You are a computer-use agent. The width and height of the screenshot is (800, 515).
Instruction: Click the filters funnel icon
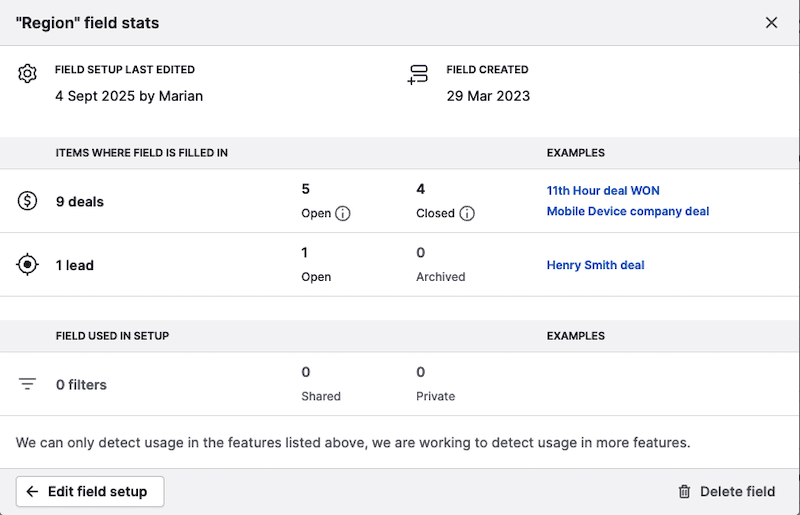[28, 384]
